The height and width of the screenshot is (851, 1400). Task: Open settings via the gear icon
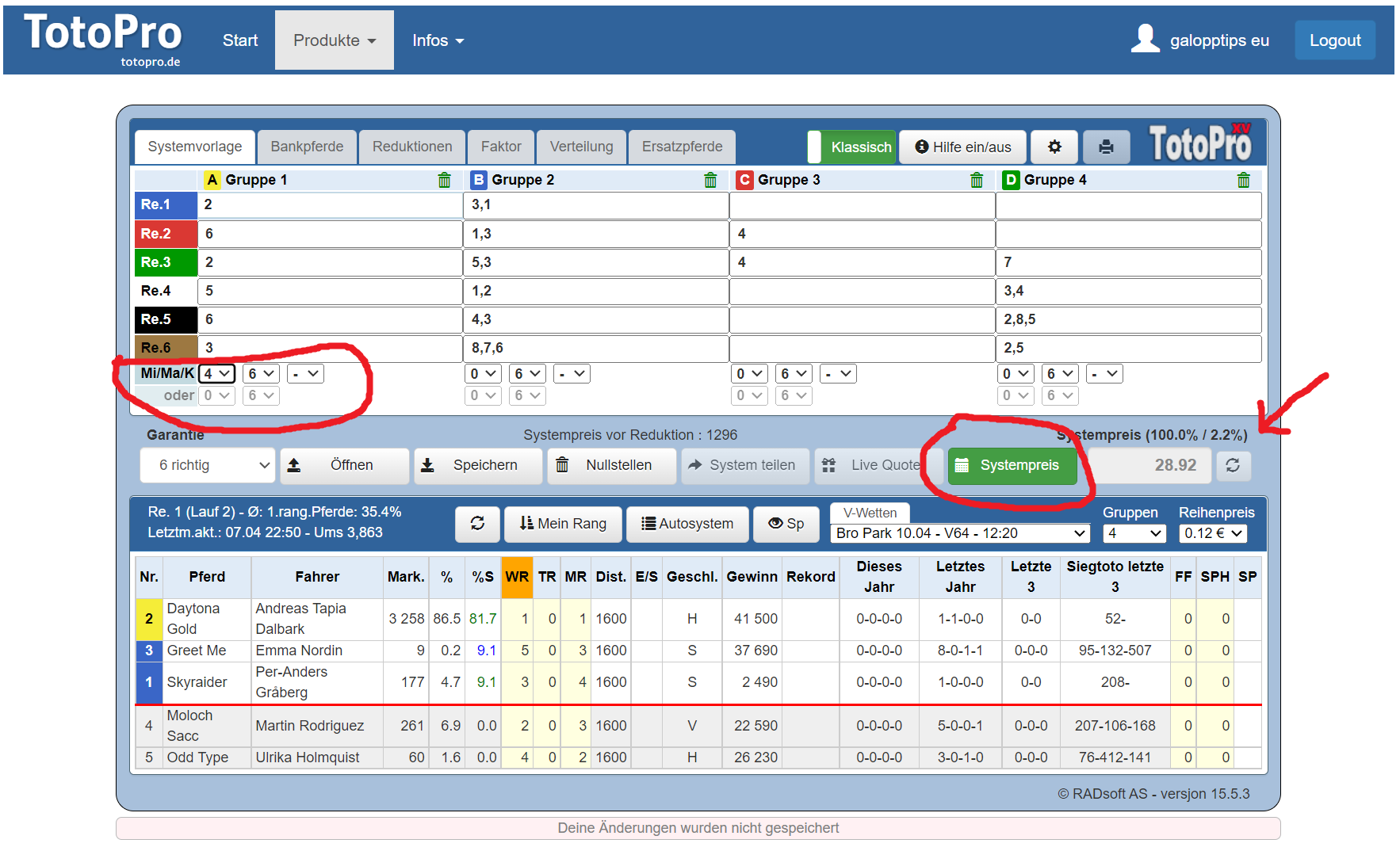[x=1054, y=147]
